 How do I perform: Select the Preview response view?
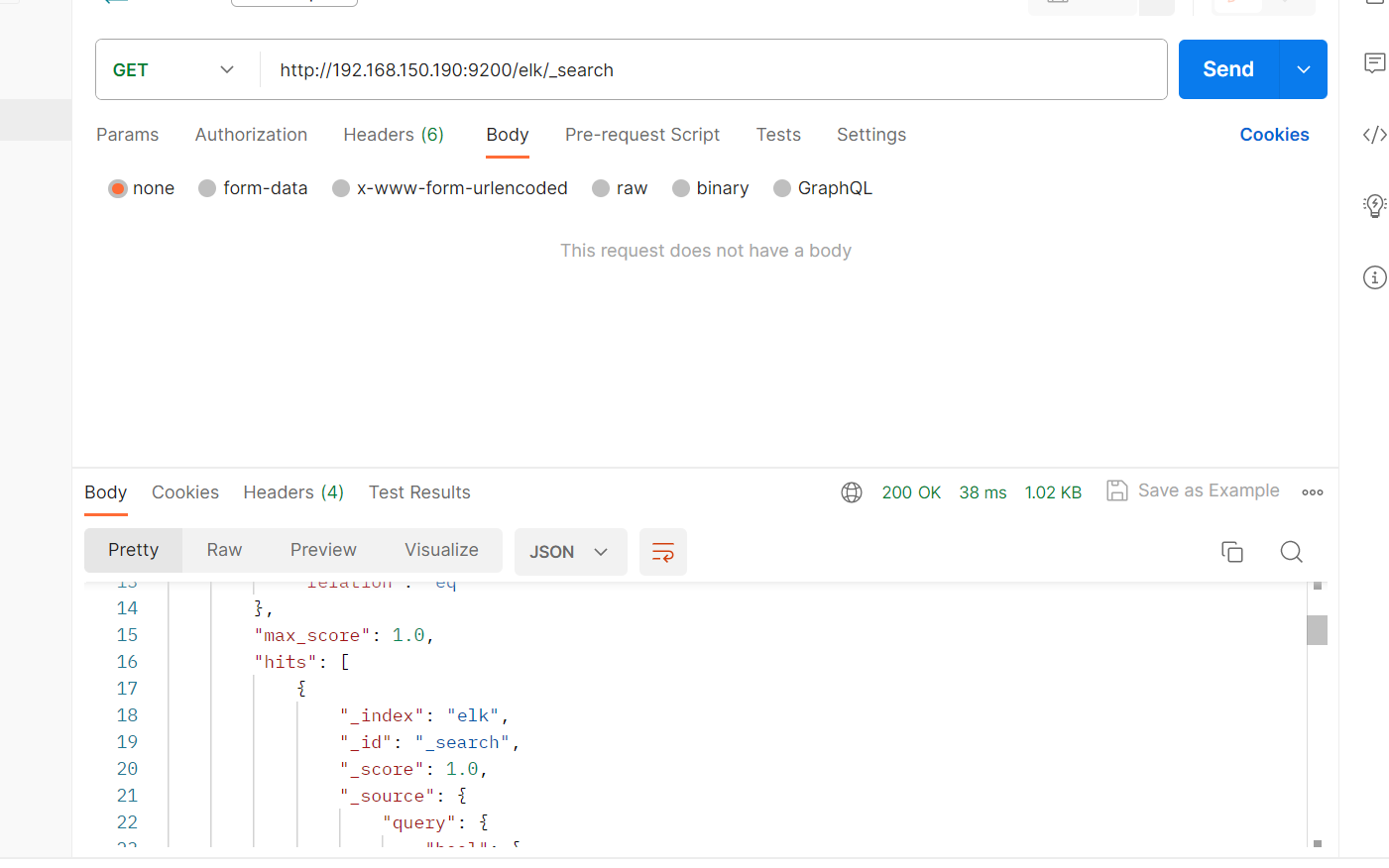[323, 550]
